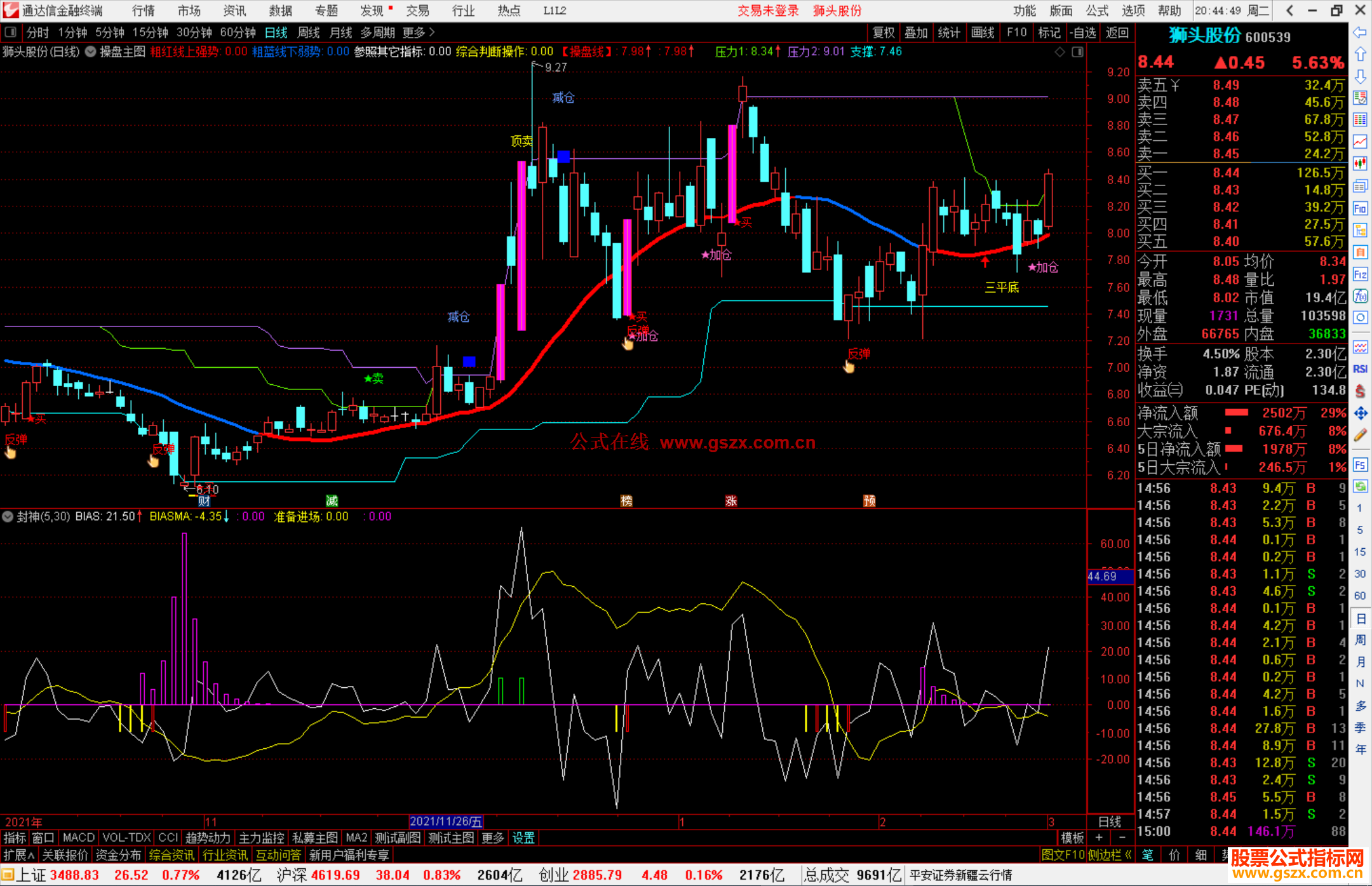Screen dimensions: 1372x886
Task: Click the RSI indicator sidebar icon
Action: pos(1360,369)
